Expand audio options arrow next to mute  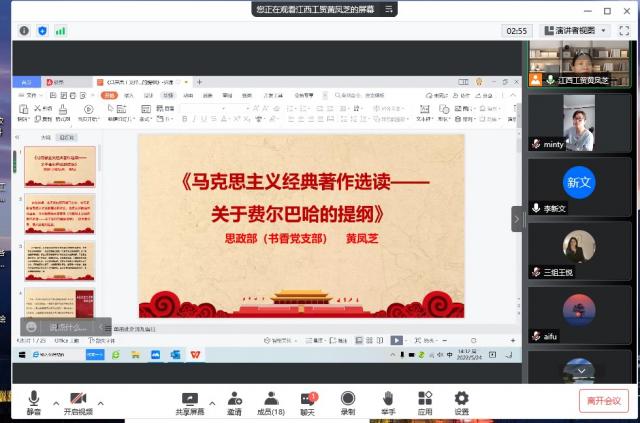pos(56,401)
